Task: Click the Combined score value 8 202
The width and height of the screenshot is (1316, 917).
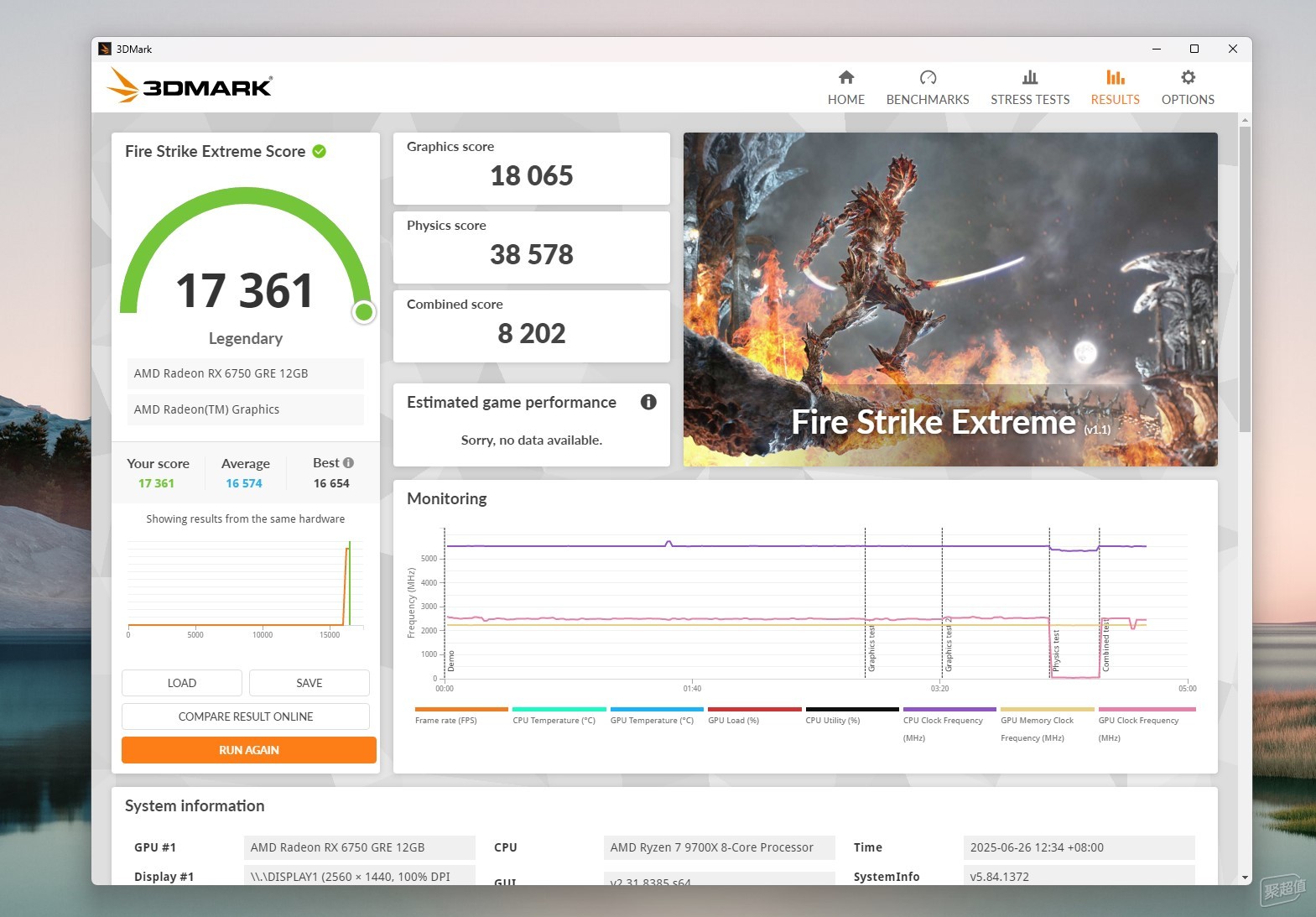Action: pyautogui.click(x=532, y=333)
